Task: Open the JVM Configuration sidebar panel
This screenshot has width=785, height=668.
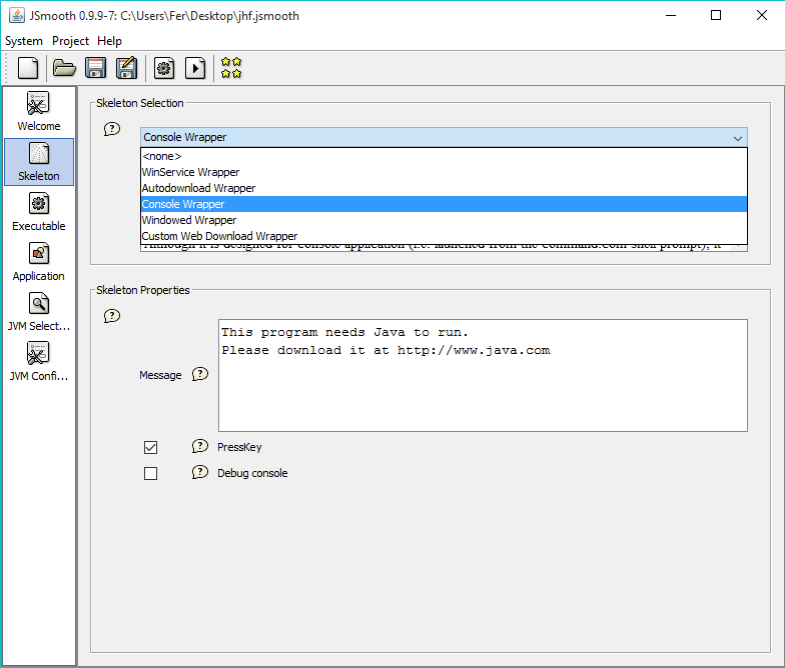Action: coord(39,362)
